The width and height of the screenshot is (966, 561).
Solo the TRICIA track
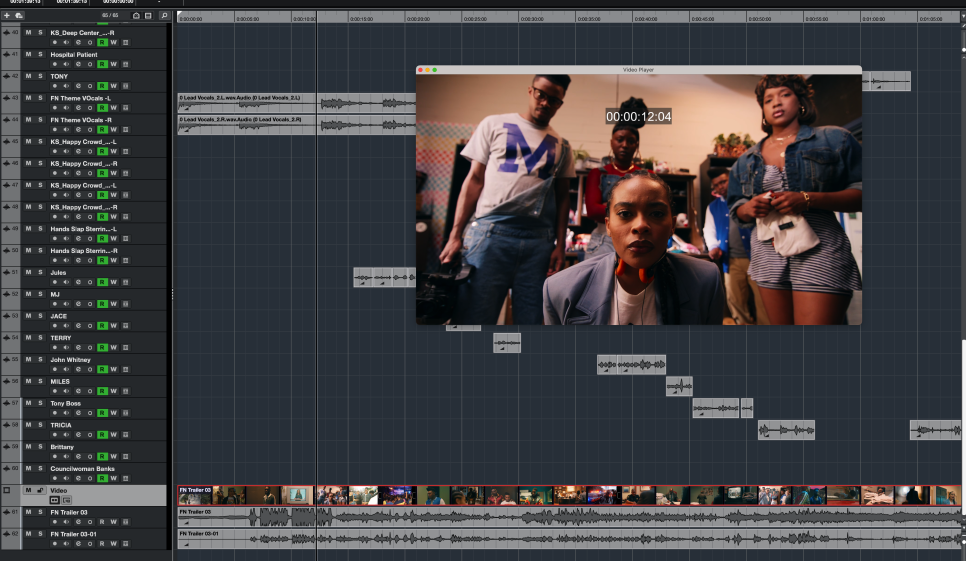(x=40, y=425)
